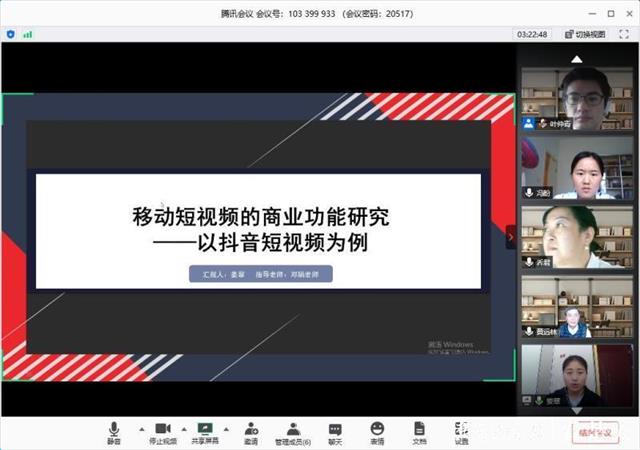Click the green network signal indicator
Screen dimensions: 640x450
coord(28,34)
